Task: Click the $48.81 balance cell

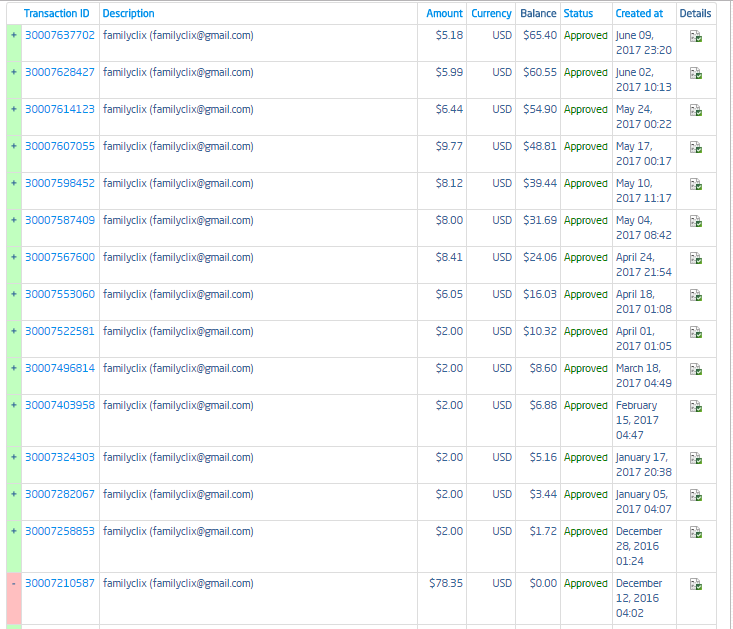Action: click(x=540, y=146)
